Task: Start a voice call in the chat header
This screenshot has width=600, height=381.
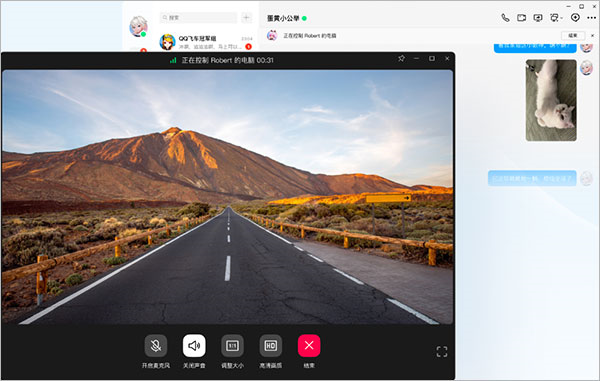Action: tap(505, 18)
